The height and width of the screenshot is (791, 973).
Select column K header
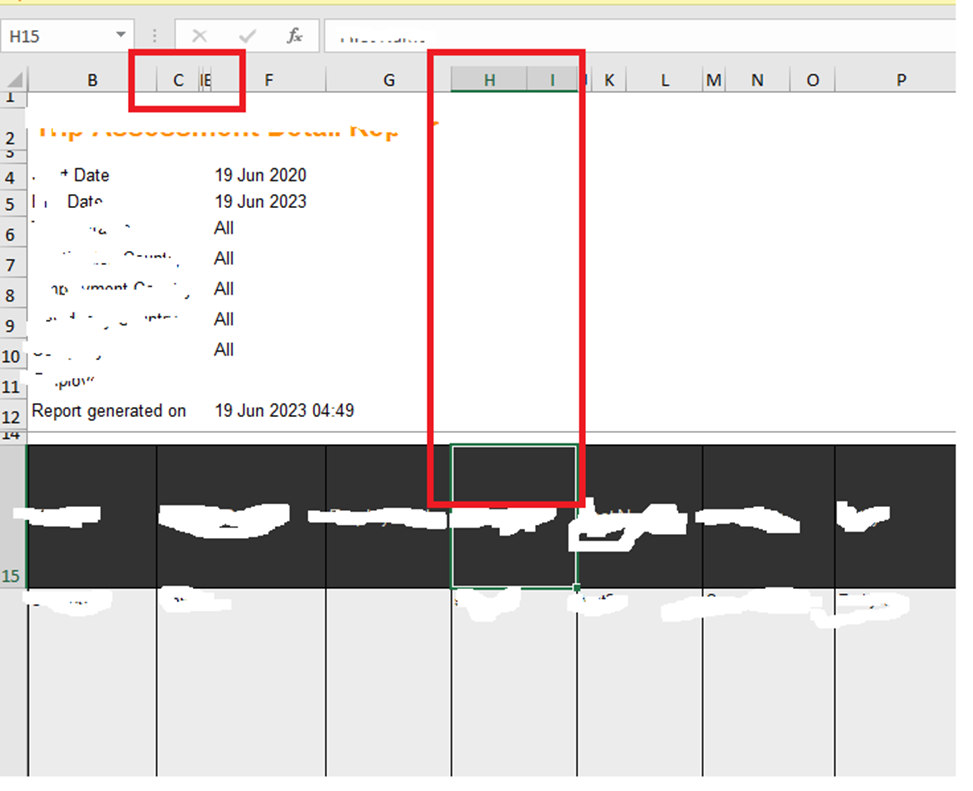(x=609, y=80)
